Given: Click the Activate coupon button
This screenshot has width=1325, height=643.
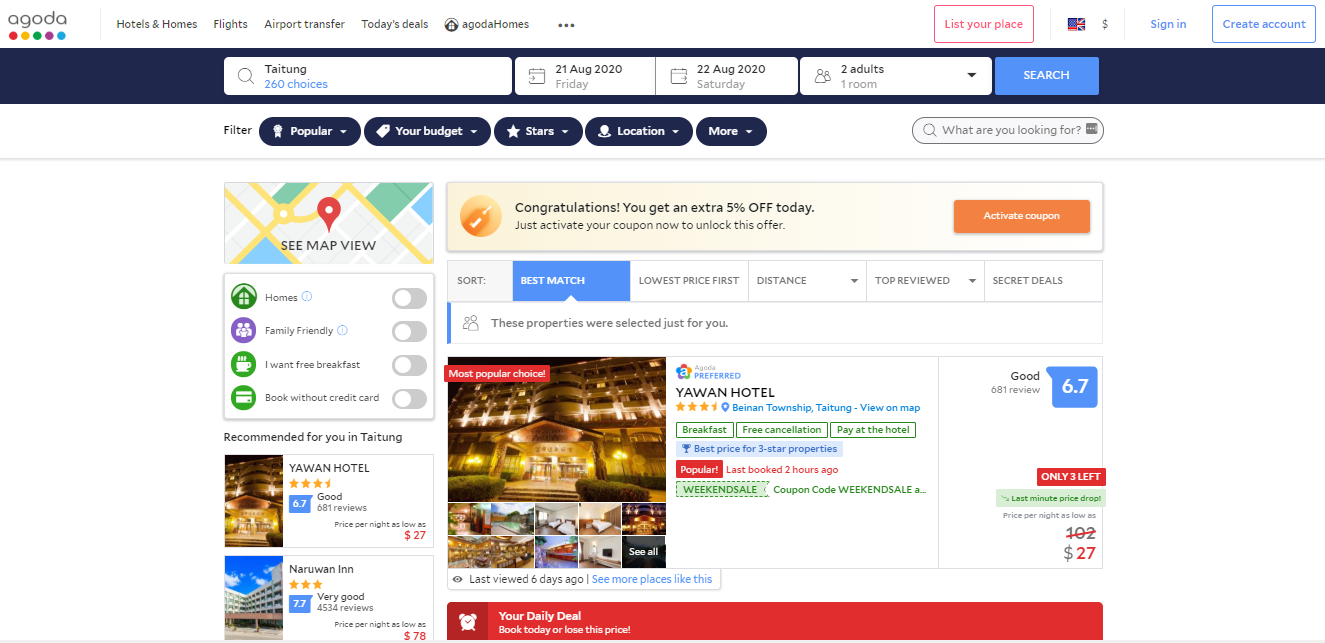Looking at the screenshot, I should click(x=1022, y=216).
